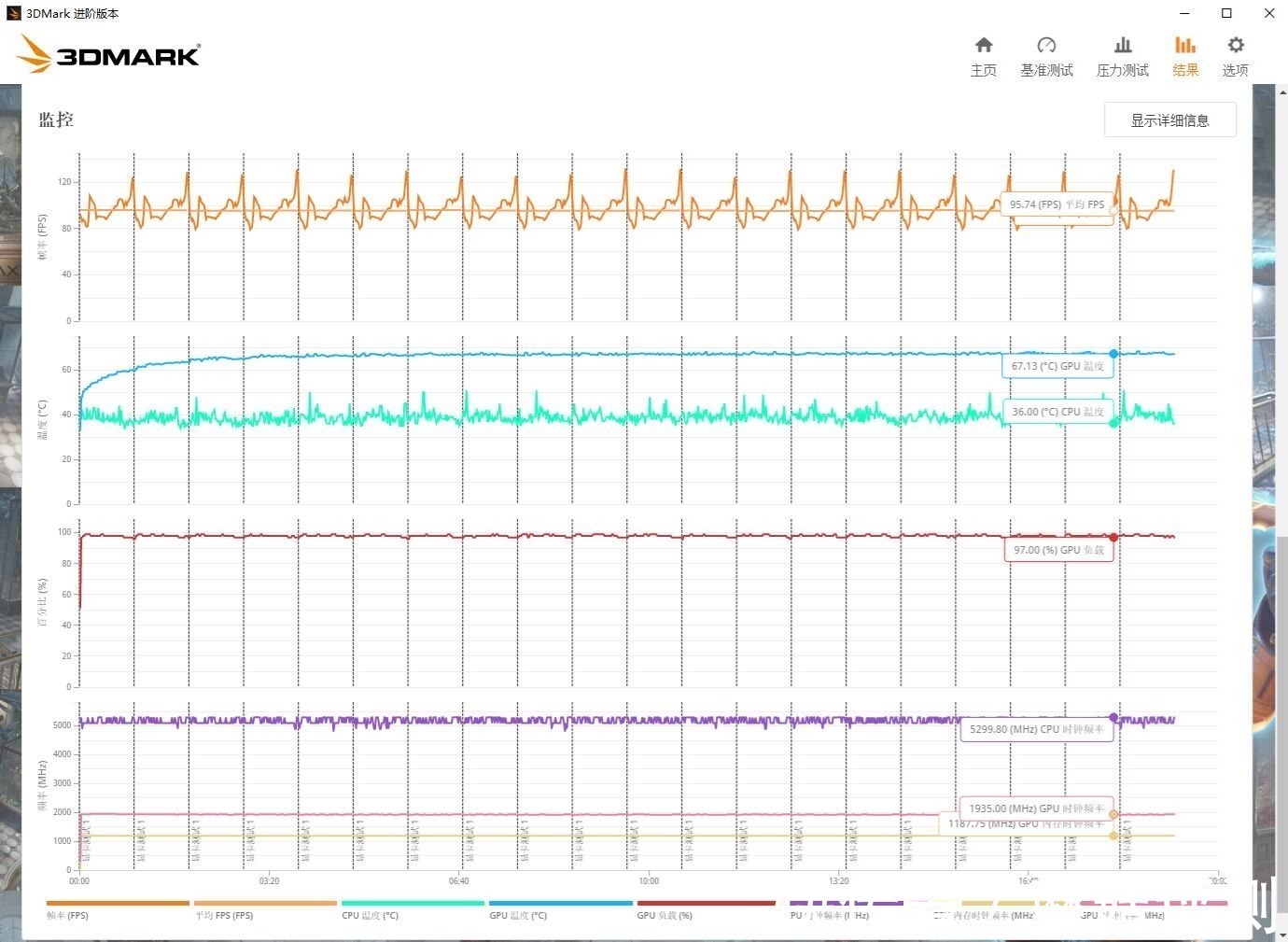
Task: Click the purple CPU clock data point
Action: click(1113, 718)
